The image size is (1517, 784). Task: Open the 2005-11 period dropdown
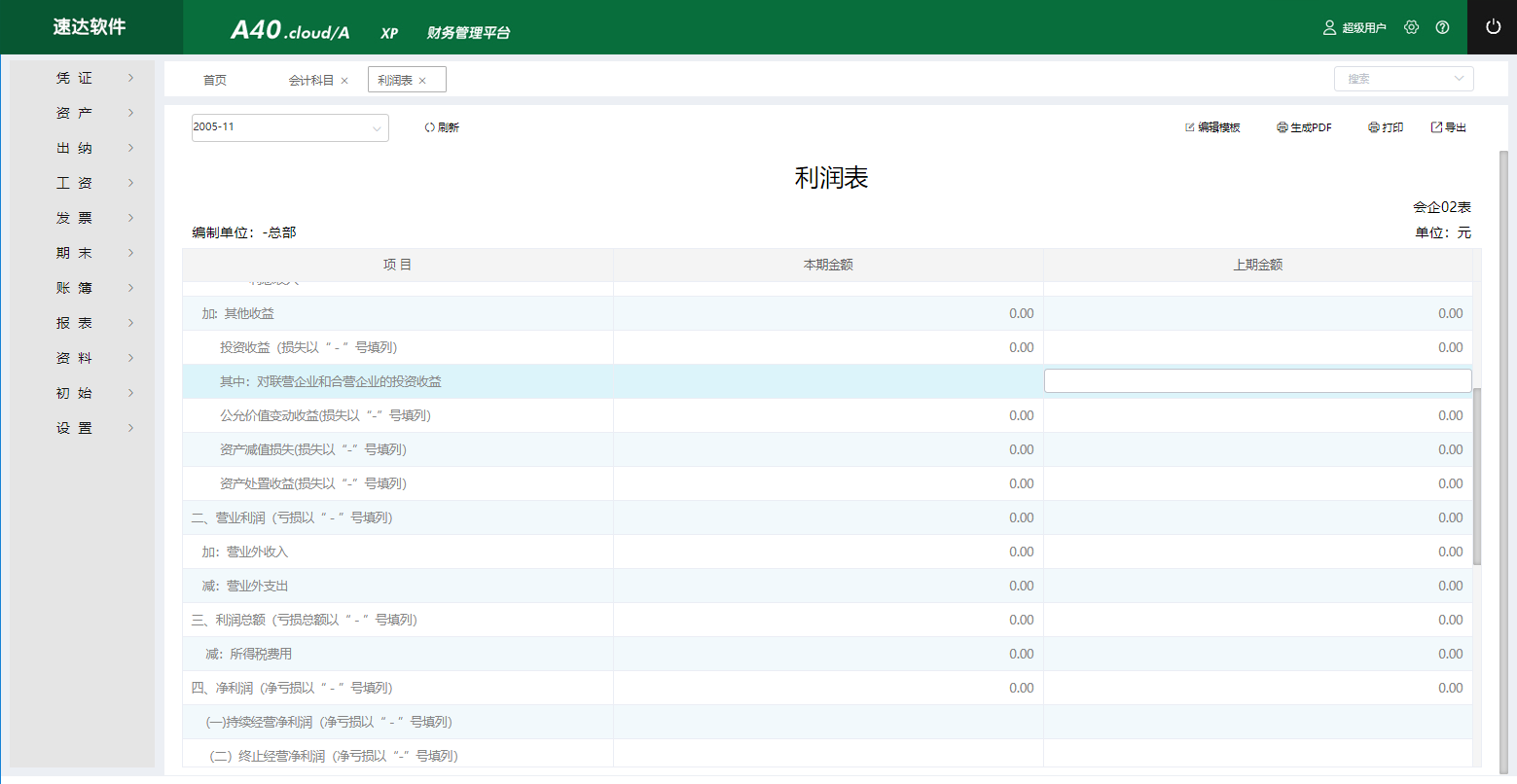290,127
